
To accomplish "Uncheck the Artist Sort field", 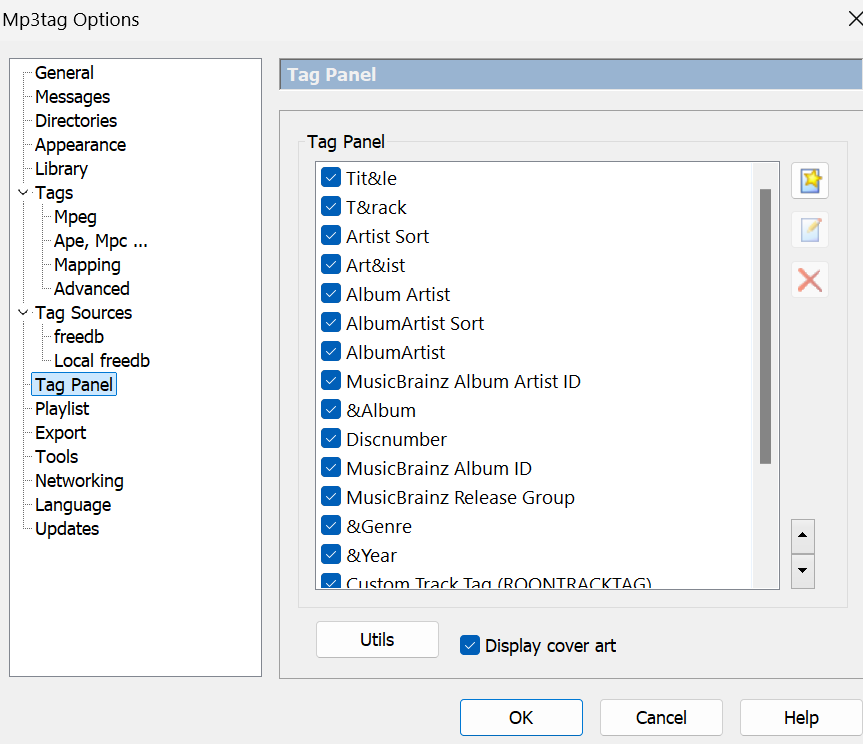I will click(331, 236).
